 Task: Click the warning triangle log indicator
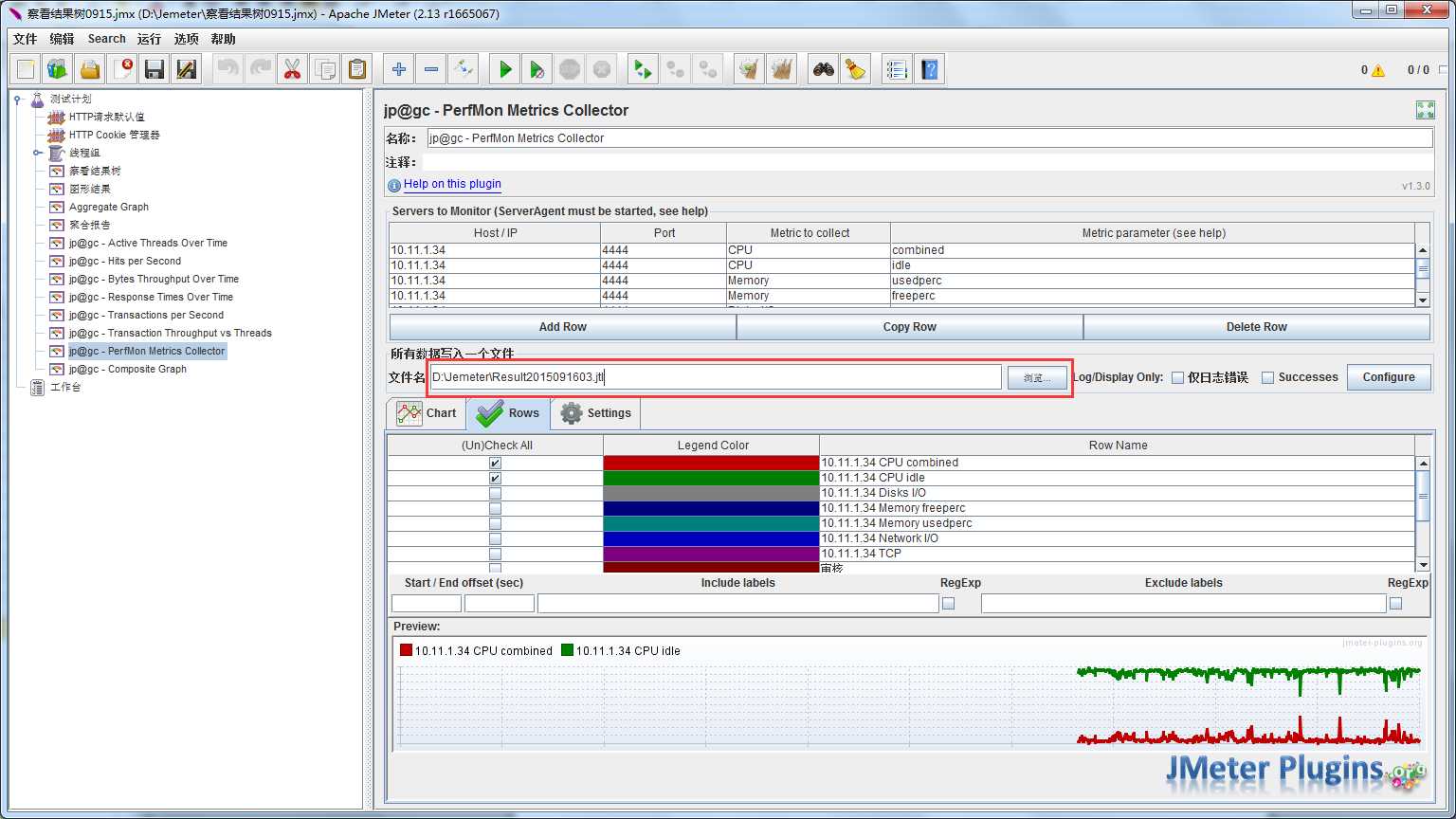coord(1377,70)
